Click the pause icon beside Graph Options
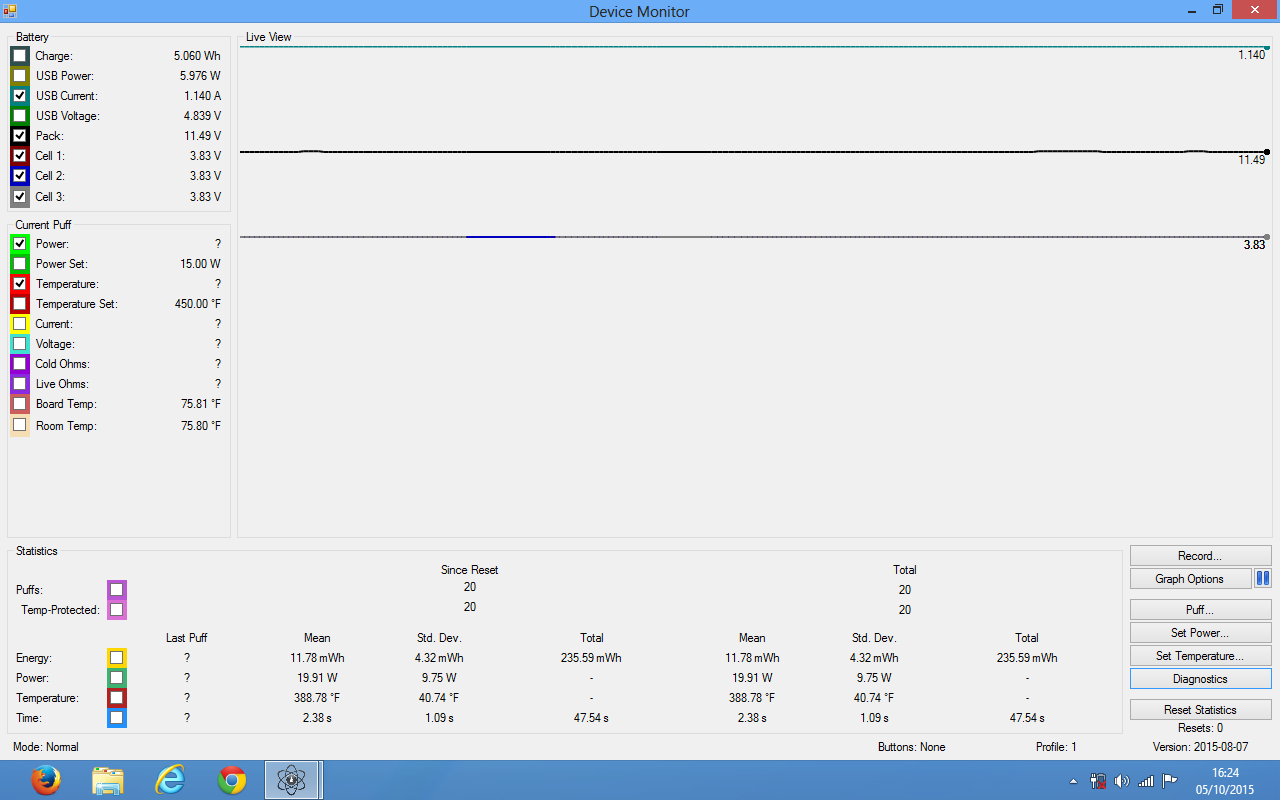This screenshot has width=1280, height=800. point(1263,578)
